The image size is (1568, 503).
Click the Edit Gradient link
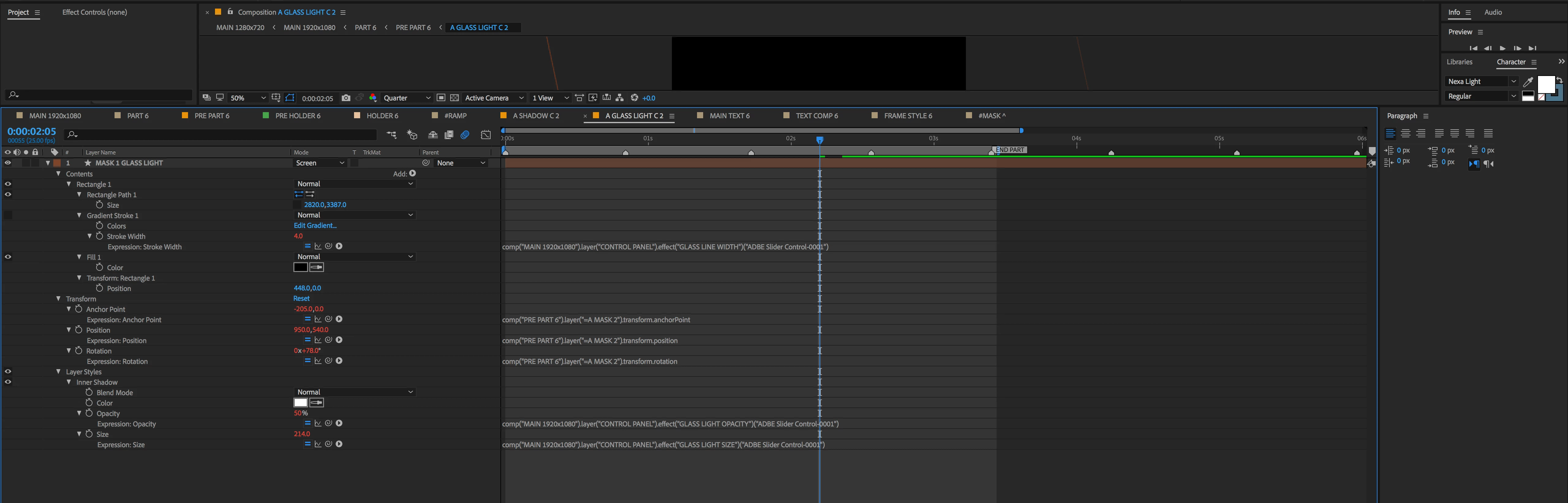[x=315, y=226]
